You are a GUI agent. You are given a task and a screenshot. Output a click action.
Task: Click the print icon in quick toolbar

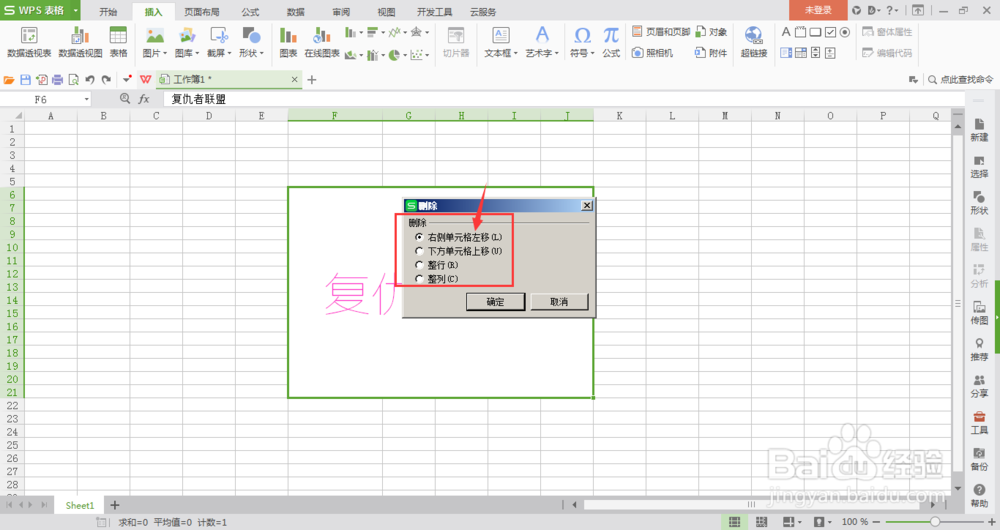click(x=57, y=80)
